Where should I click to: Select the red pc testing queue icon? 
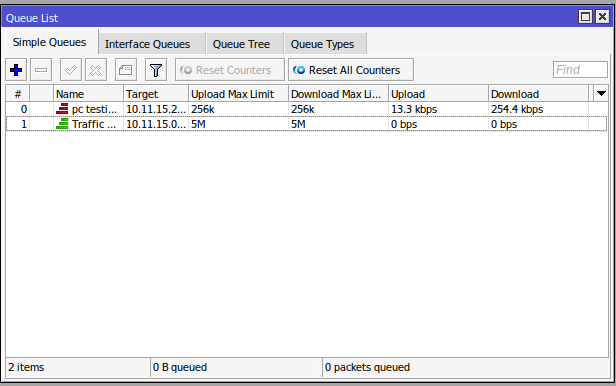(62, 109)
